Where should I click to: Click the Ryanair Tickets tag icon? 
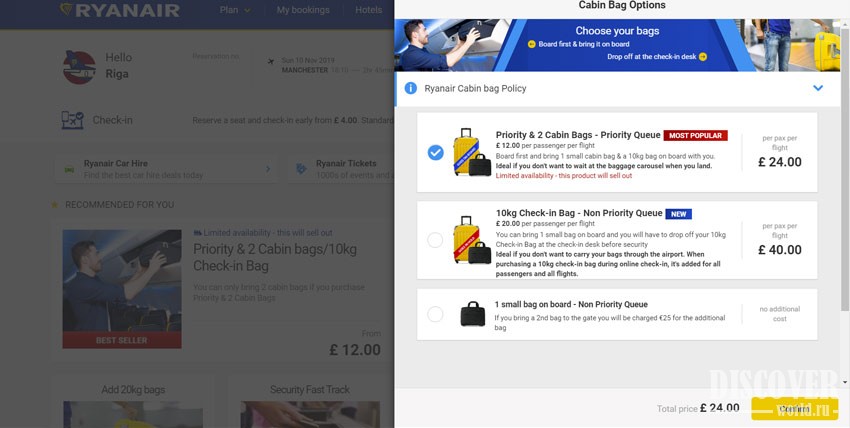[x=301, y=169]
